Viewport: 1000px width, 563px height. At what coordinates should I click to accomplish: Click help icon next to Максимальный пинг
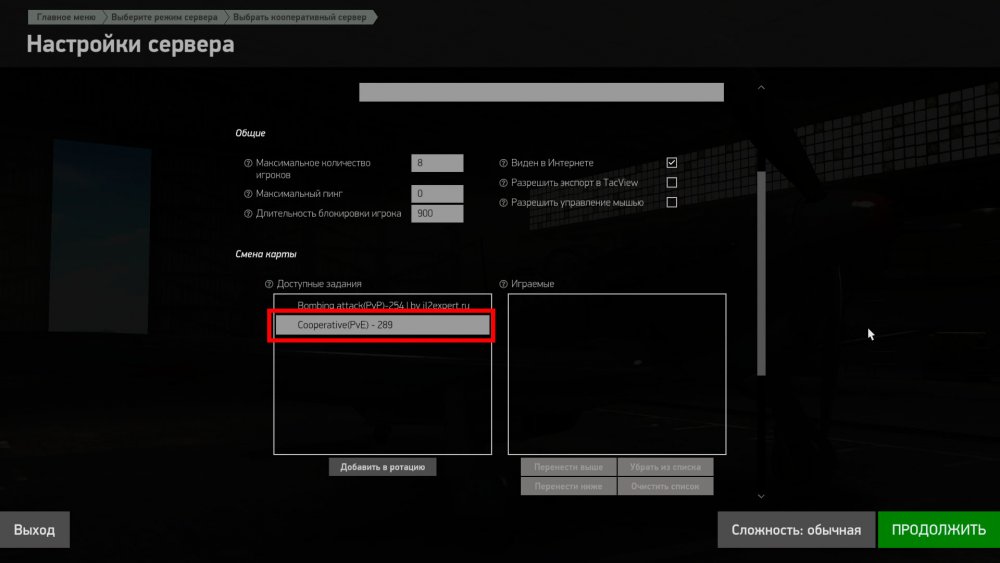(248, 194)
